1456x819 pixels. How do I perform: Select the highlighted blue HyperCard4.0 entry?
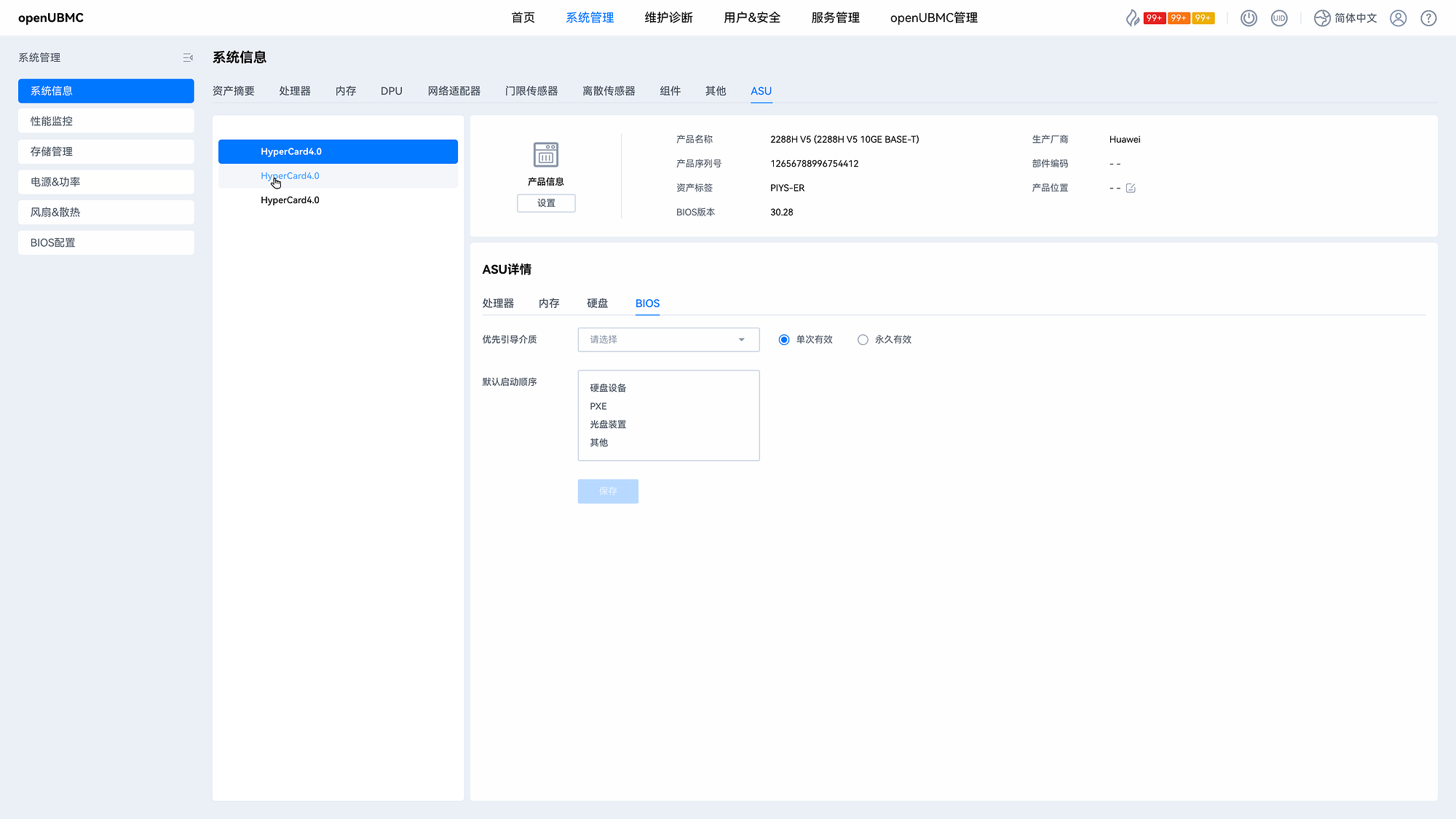(x=338, y=151)
